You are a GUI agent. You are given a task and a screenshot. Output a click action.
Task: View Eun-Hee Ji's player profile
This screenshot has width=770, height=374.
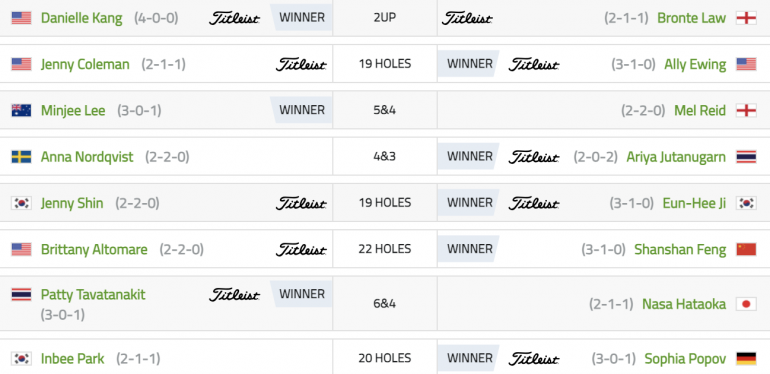point(694,203)
